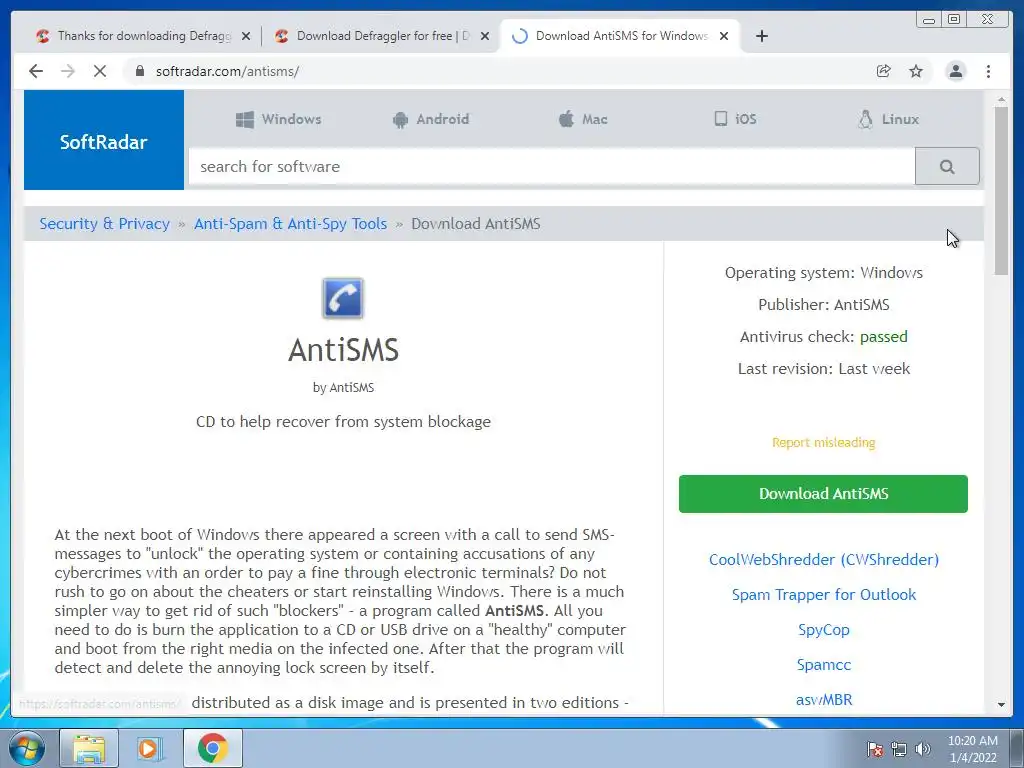Click the padlock site info icon
Image resolution: width=1024 pixels, height=768 pixels.
[x=139, y=71]
